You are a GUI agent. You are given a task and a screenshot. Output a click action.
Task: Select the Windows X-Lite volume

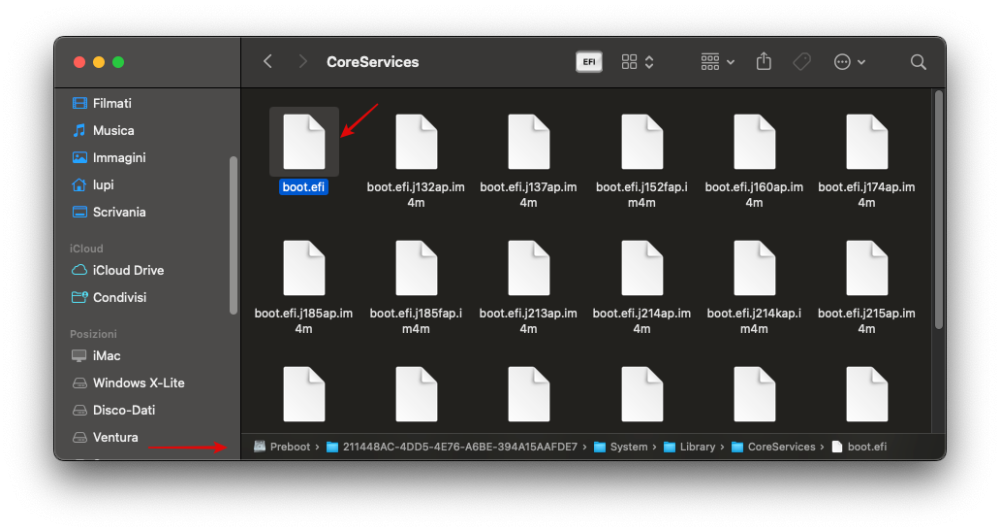click(128, 383)
